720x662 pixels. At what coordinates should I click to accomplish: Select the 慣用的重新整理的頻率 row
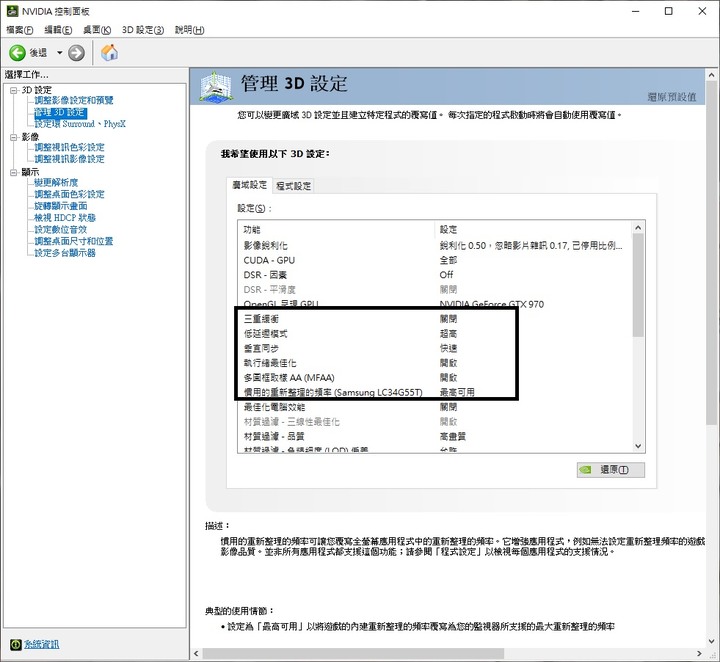(x=435, y=393)
